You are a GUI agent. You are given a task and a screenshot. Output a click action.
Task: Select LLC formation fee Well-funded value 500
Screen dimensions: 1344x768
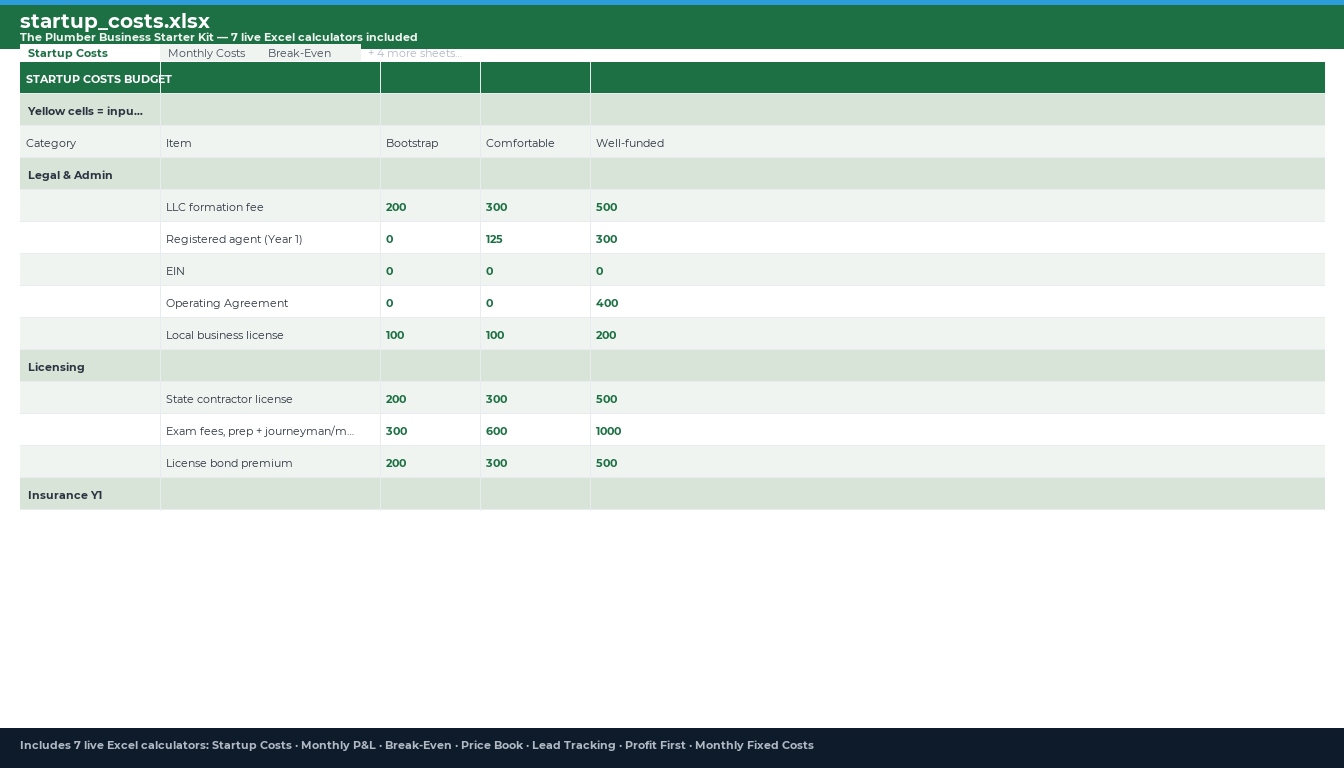tap(957, 206)
